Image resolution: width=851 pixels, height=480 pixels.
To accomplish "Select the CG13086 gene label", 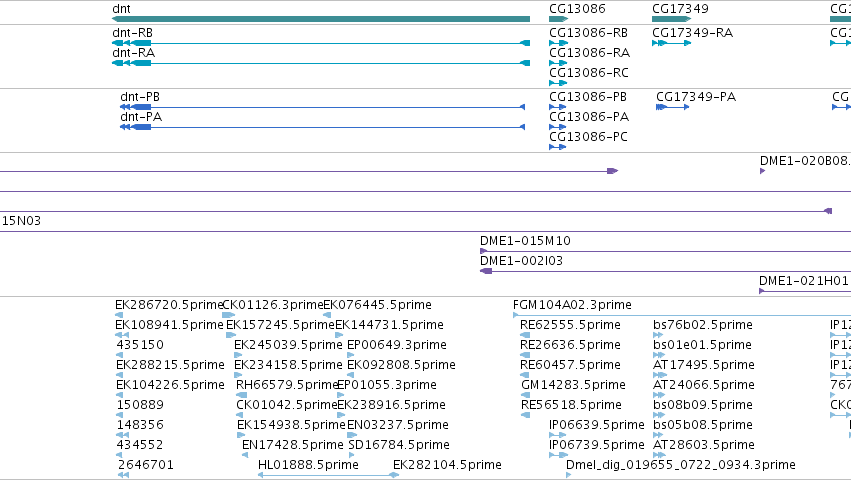I will point(577,9).
